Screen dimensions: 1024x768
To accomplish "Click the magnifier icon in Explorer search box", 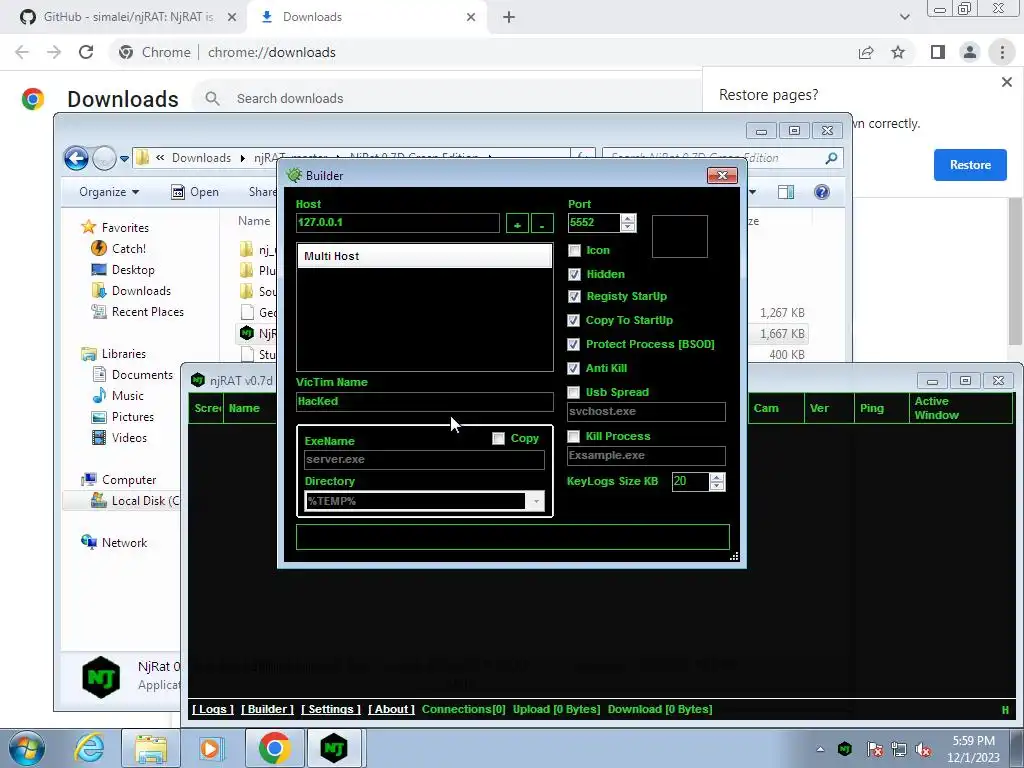I will point(831,158).
